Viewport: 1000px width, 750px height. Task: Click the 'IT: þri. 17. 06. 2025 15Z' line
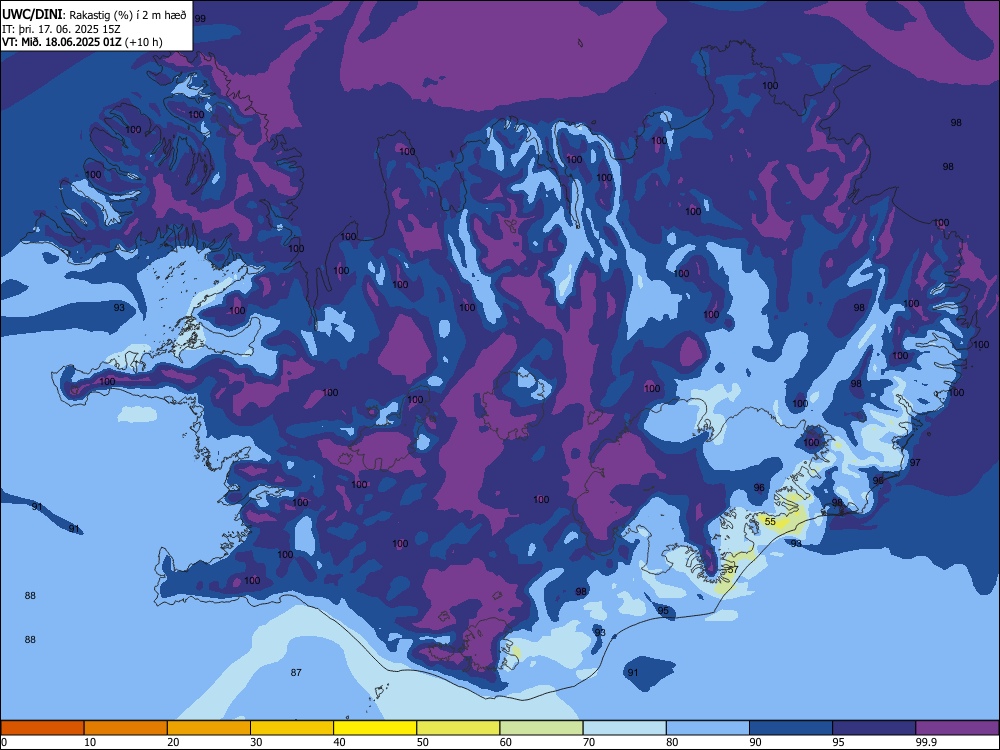click(61, 29)
